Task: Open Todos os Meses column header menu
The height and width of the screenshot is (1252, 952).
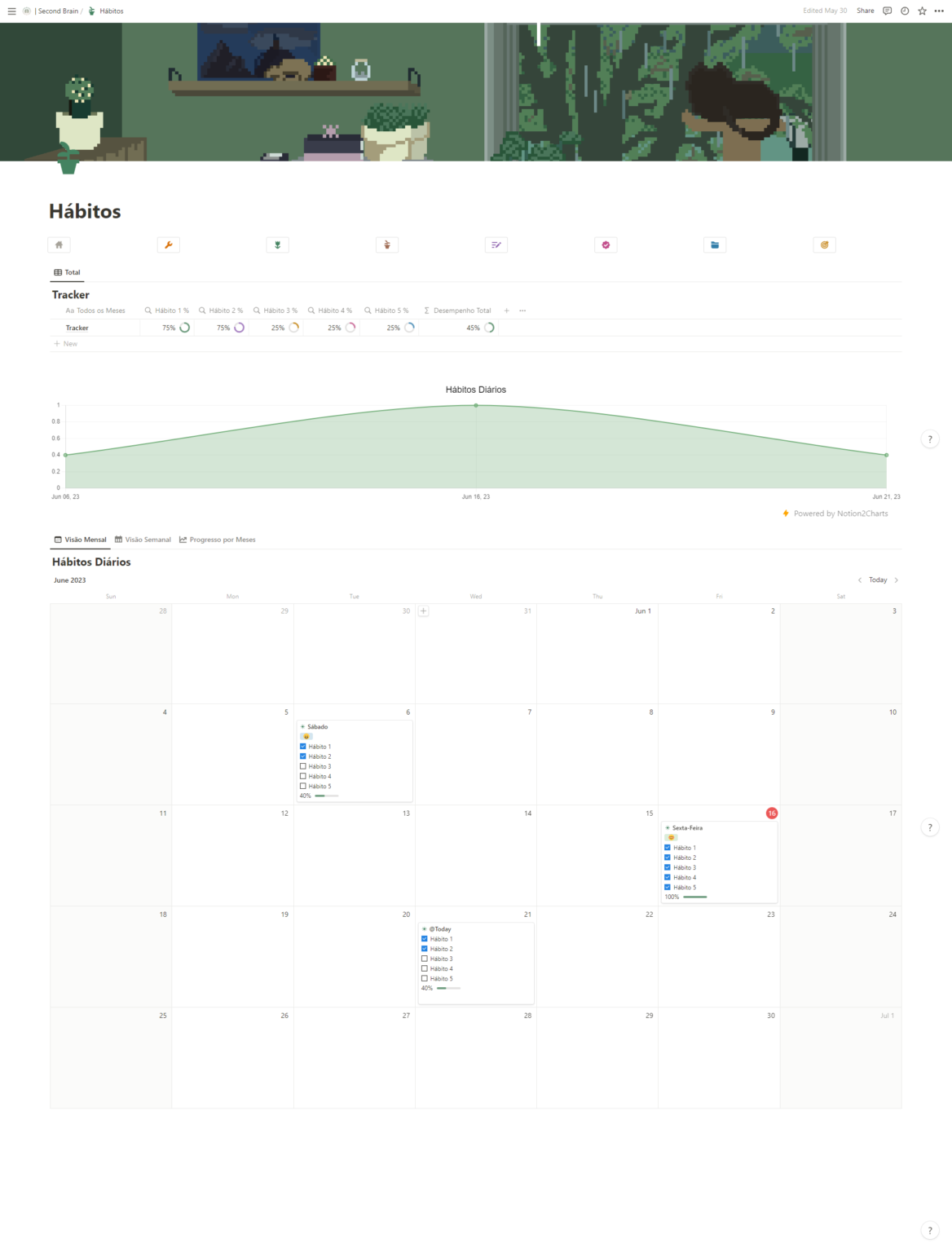Action: (x=95, y=311)
